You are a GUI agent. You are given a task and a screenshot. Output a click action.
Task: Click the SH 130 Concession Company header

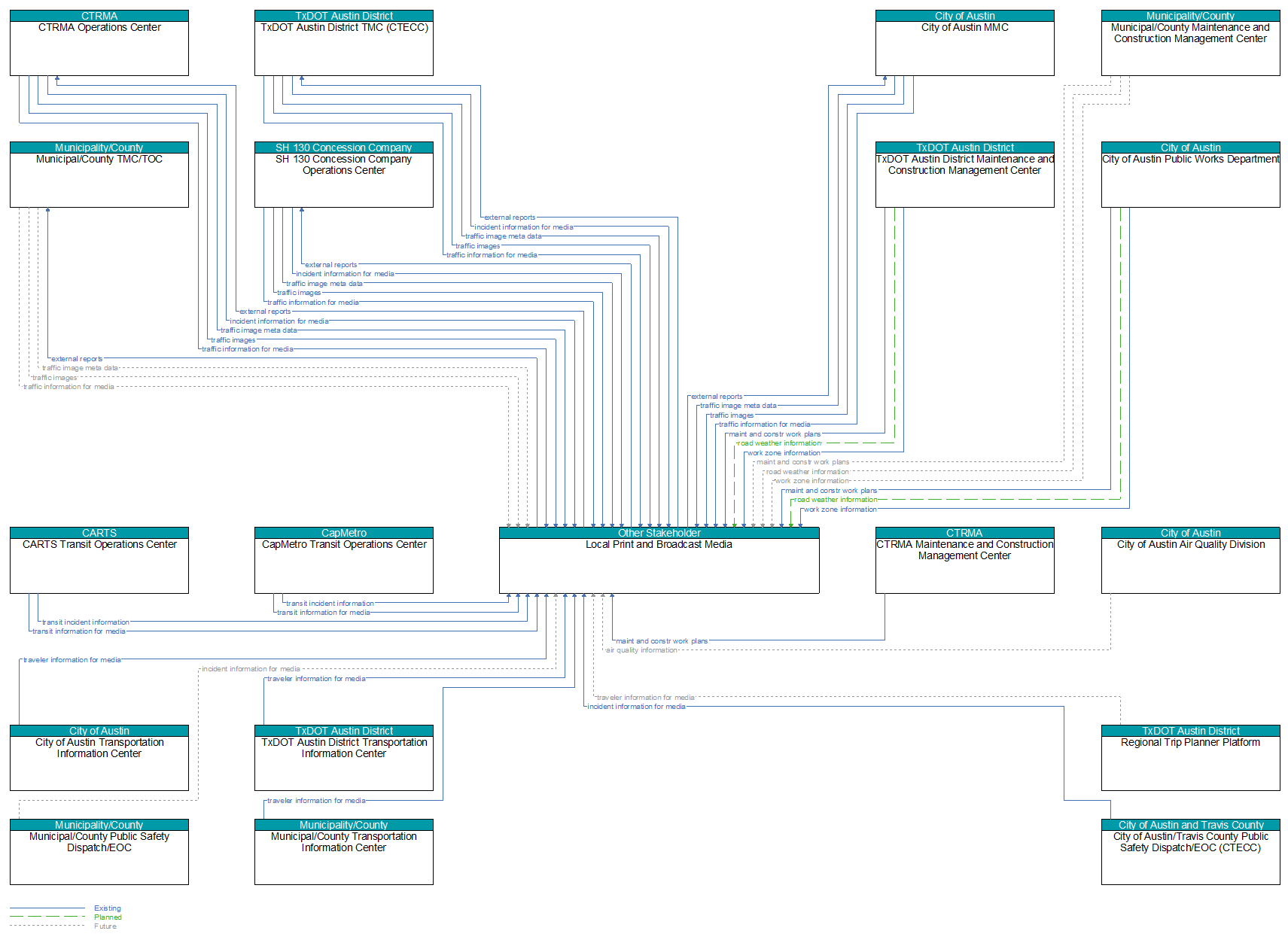344,148
